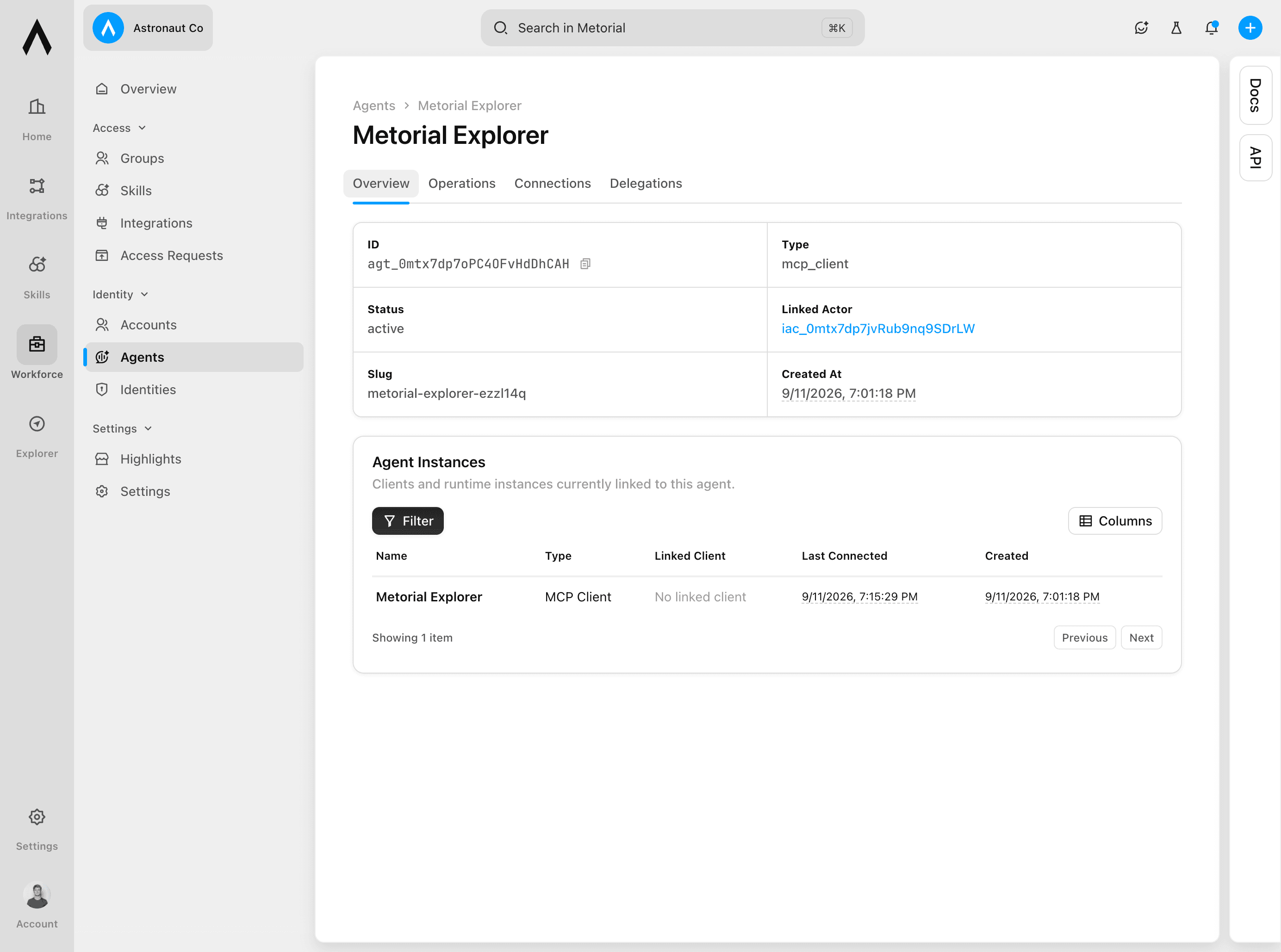Click the agent ID text agt_0mtx7dp7oPC40FvHdDhCAH
The height and width of the screenshot is (952, 1281).
coord(469,264)
